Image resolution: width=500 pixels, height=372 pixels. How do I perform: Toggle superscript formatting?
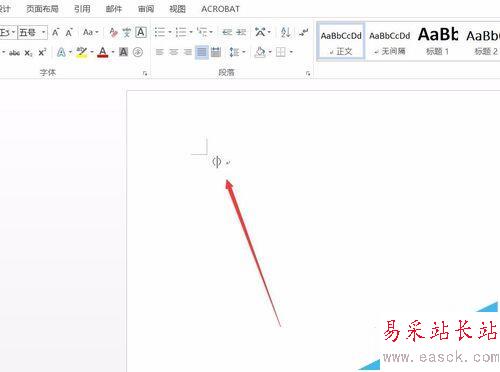(42, 53)
